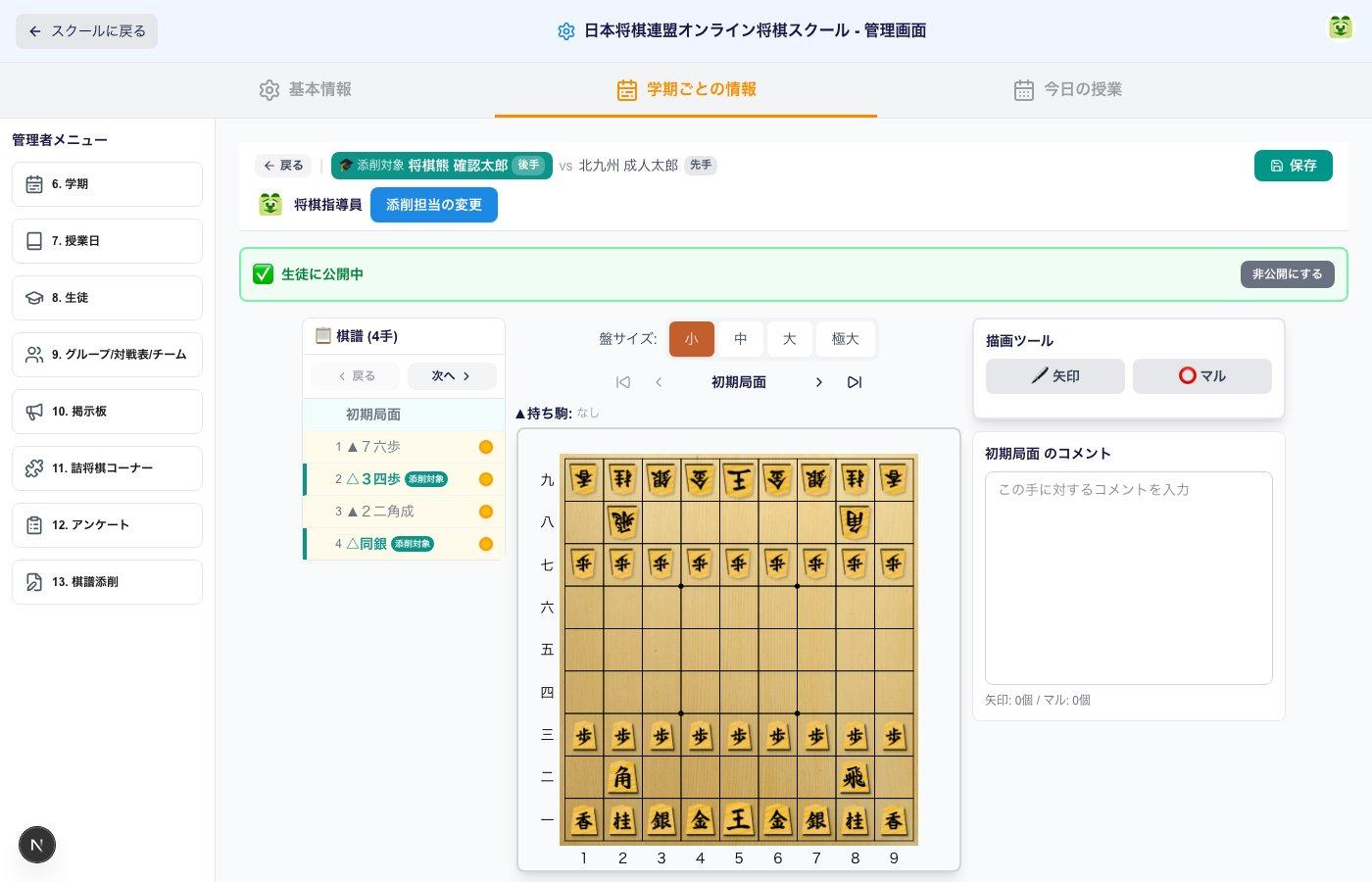Save changes with the 保存 button
This screenshot has width=1372, height=882.
[x=1293, y=166]
